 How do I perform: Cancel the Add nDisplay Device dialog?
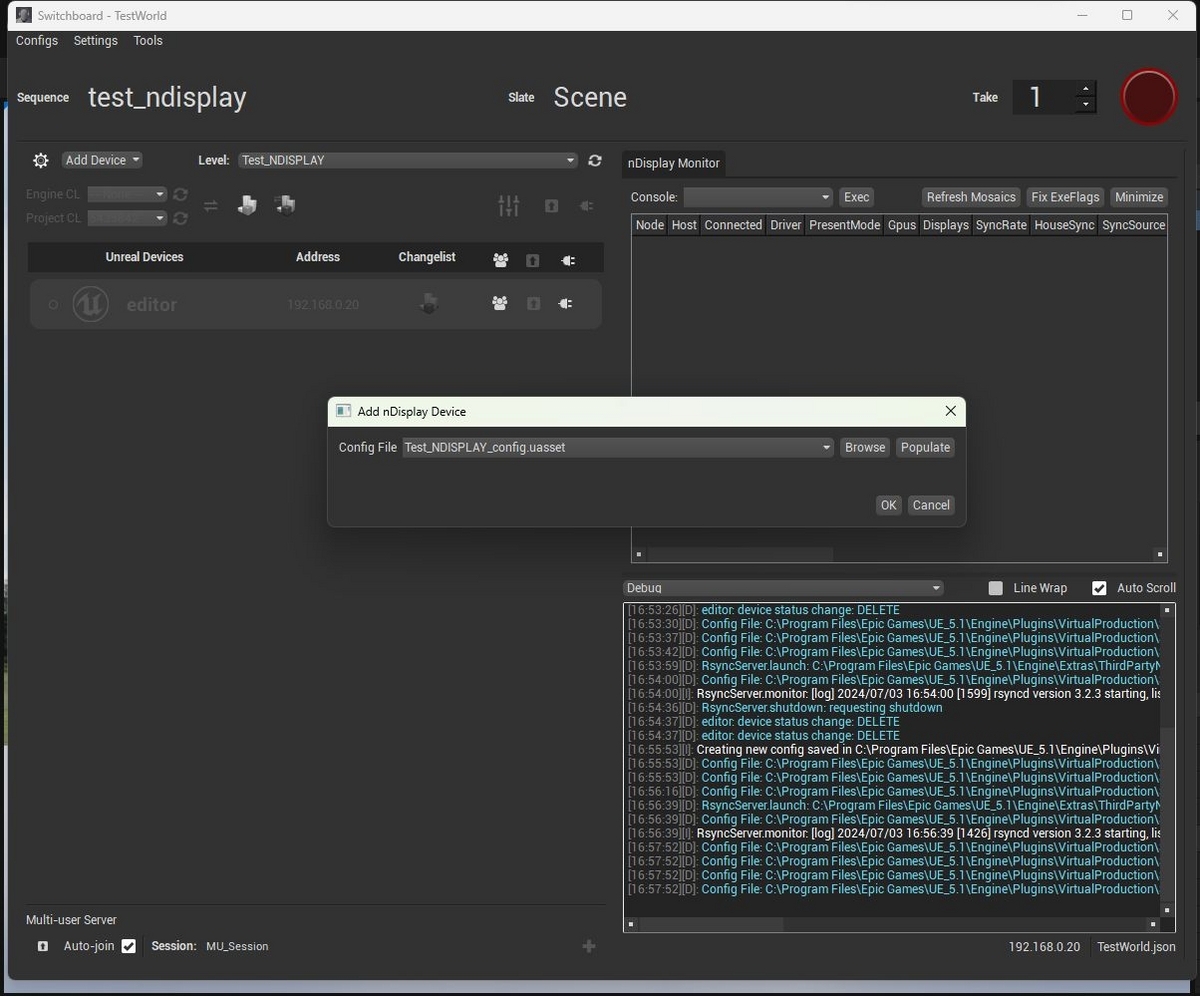click(x=931, y=505)
